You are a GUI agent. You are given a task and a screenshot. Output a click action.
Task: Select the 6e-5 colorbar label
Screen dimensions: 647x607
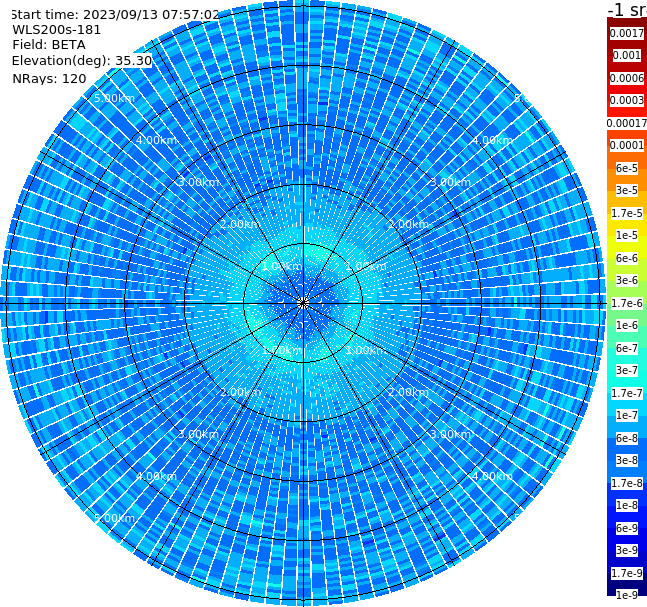627,168
